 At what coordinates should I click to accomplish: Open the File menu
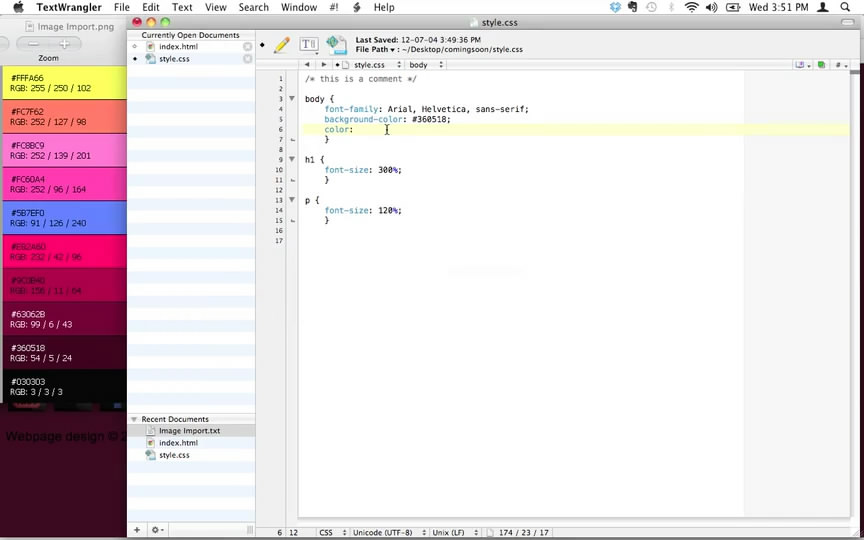[122, 7]
